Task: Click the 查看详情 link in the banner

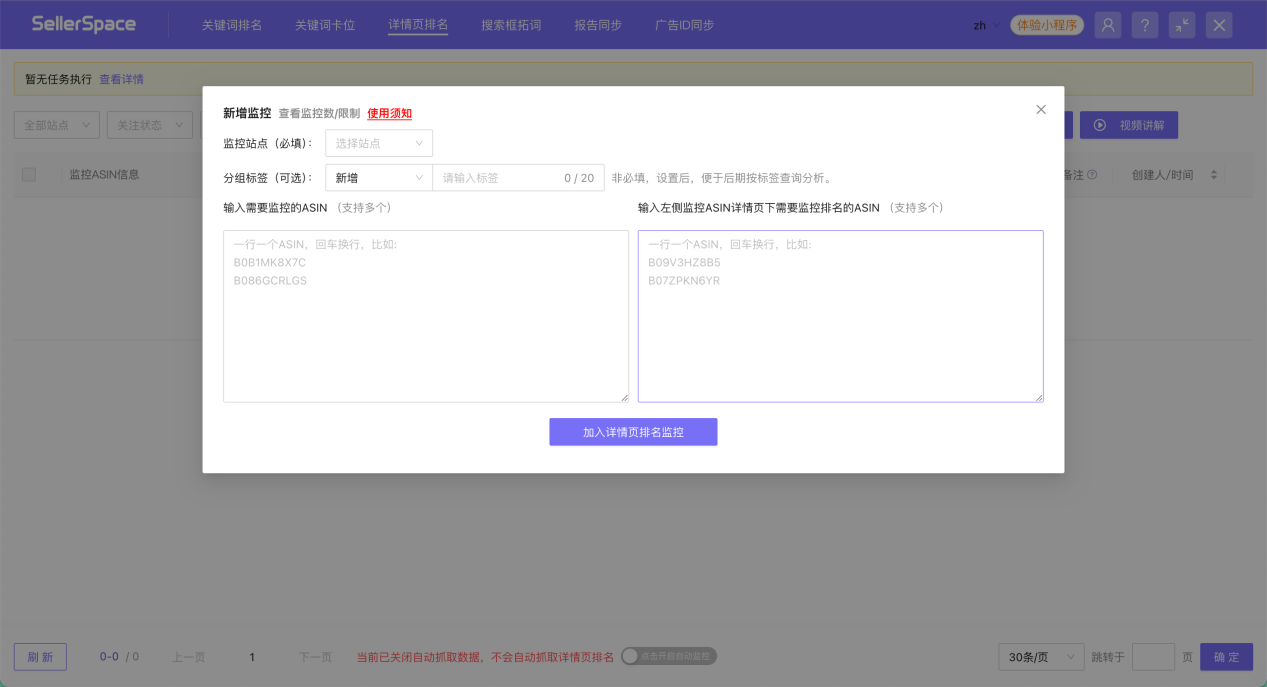Action: [120, 78]
